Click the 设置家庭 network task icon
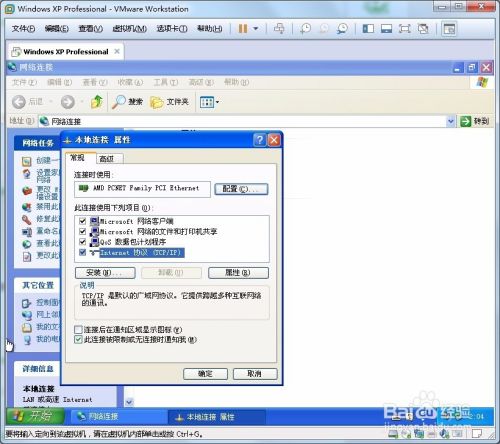Viewport: 500px width, 444px height. point(27,174)
